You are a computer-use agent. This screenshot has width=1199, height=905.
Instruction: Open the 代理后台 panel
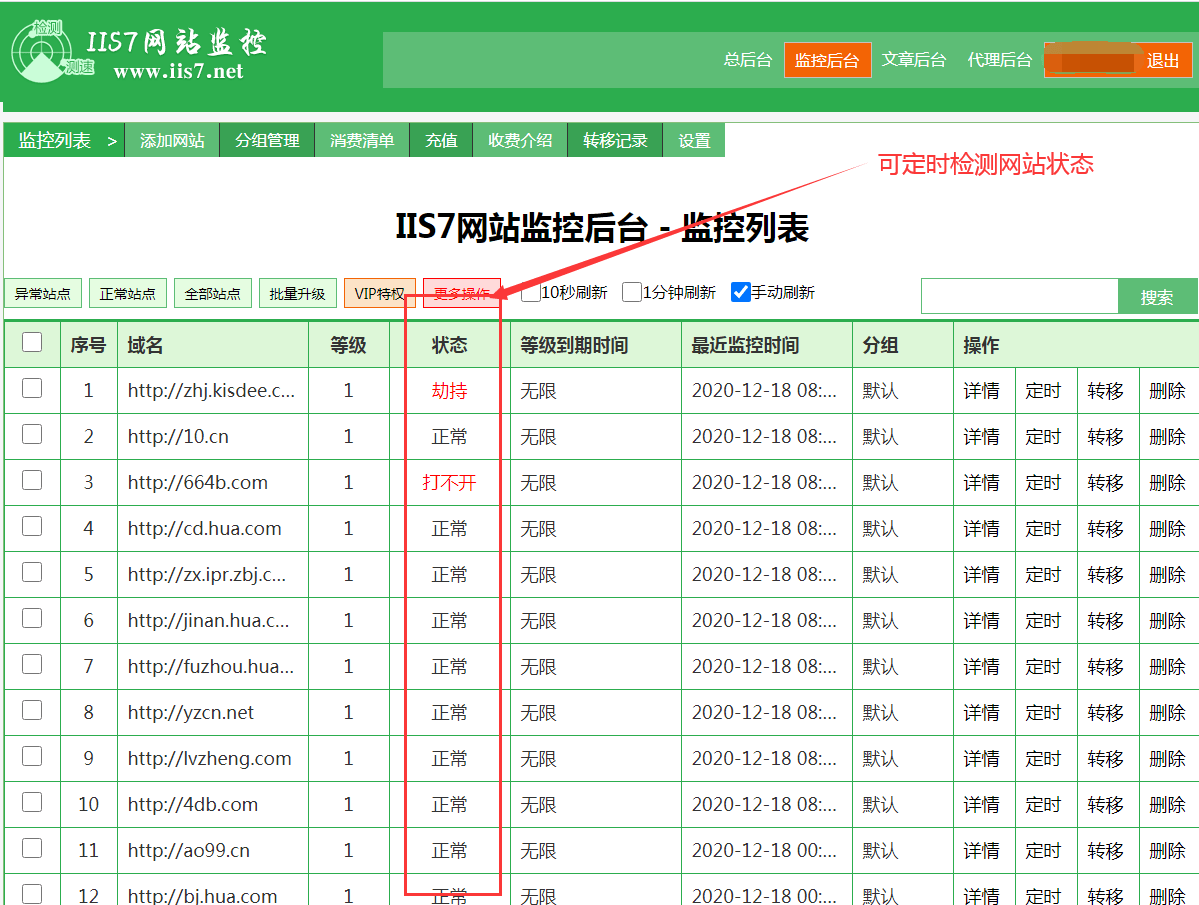pos(999,60)
